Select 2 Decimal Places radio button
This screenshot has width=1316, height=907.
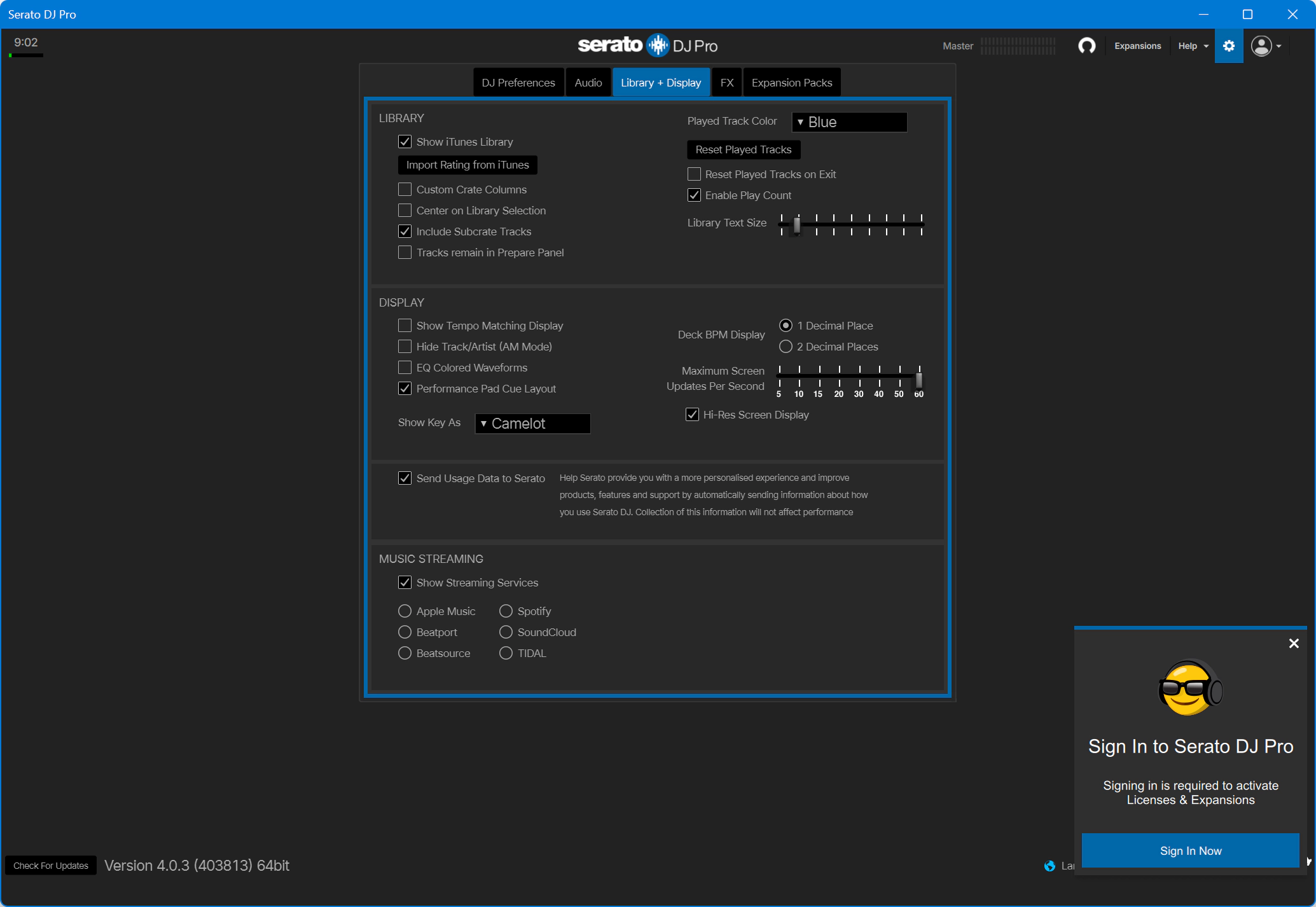point(786,347)
